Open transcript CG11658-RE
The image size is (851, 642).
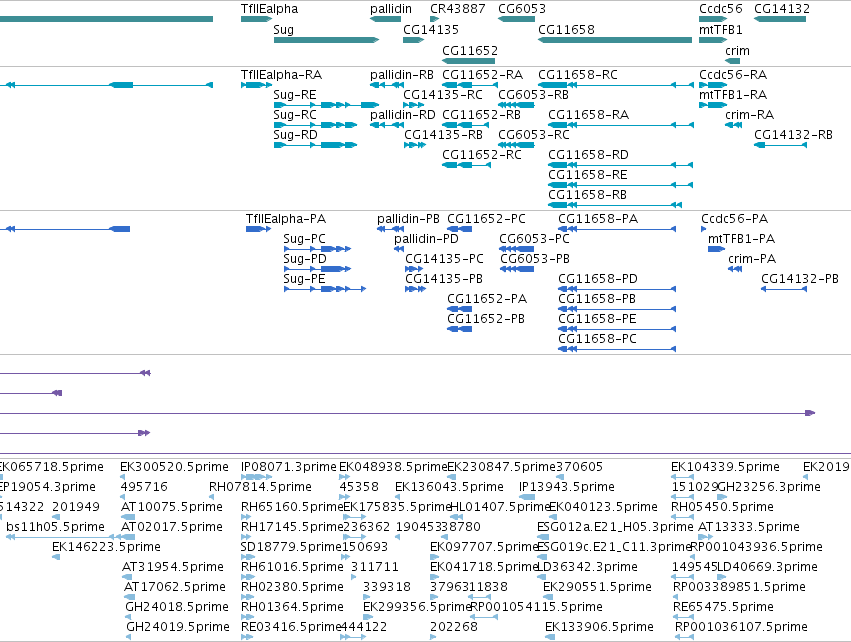(588, 175)
